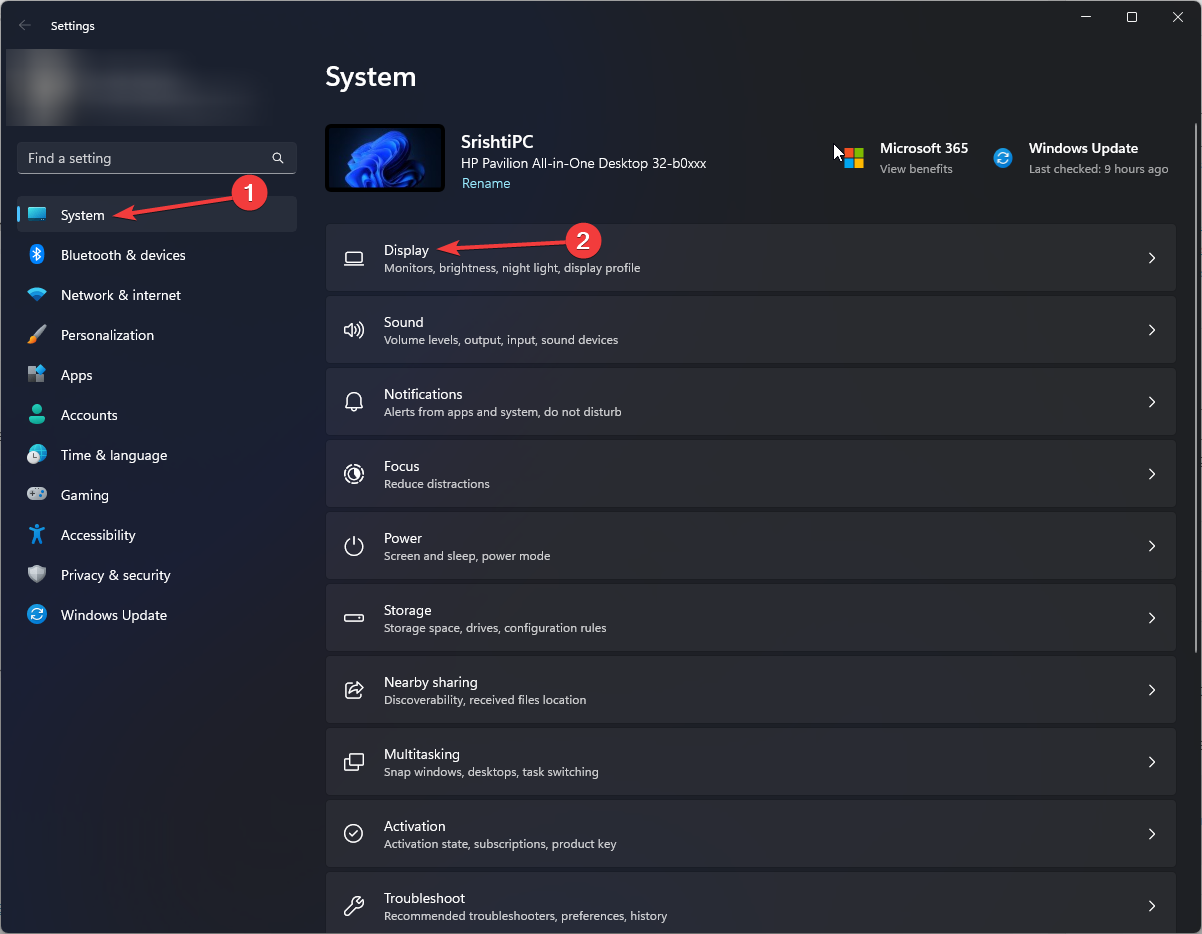Open Sound page using its chevron
This screenshot has height=934, width=1202.
pos(1152,330)
